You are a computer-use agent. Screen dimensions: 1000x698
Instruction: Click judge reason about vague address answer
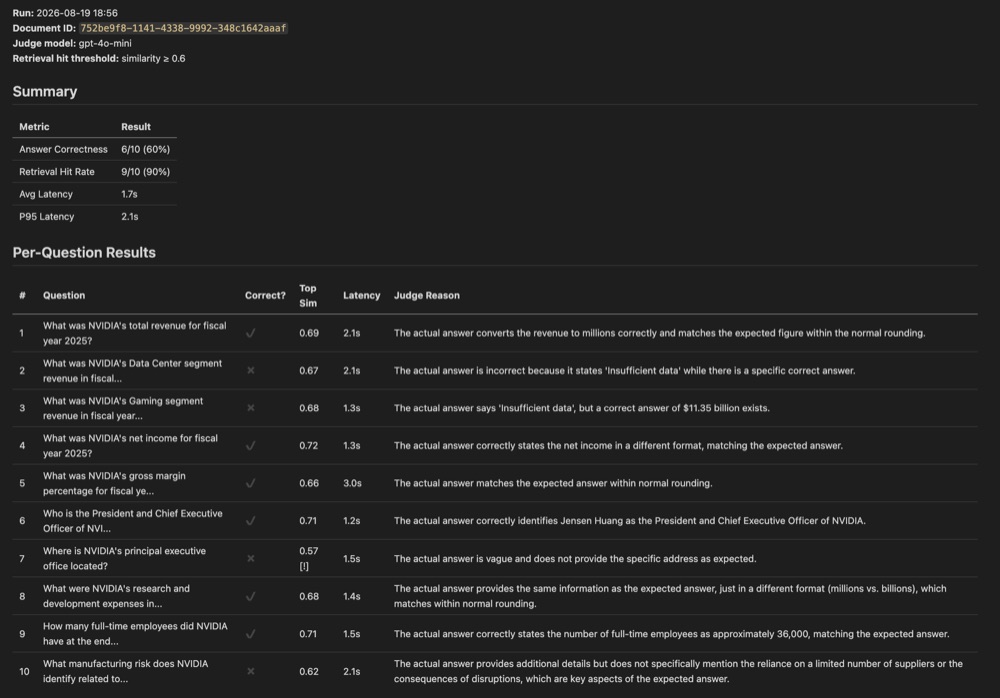click(575, 558)
